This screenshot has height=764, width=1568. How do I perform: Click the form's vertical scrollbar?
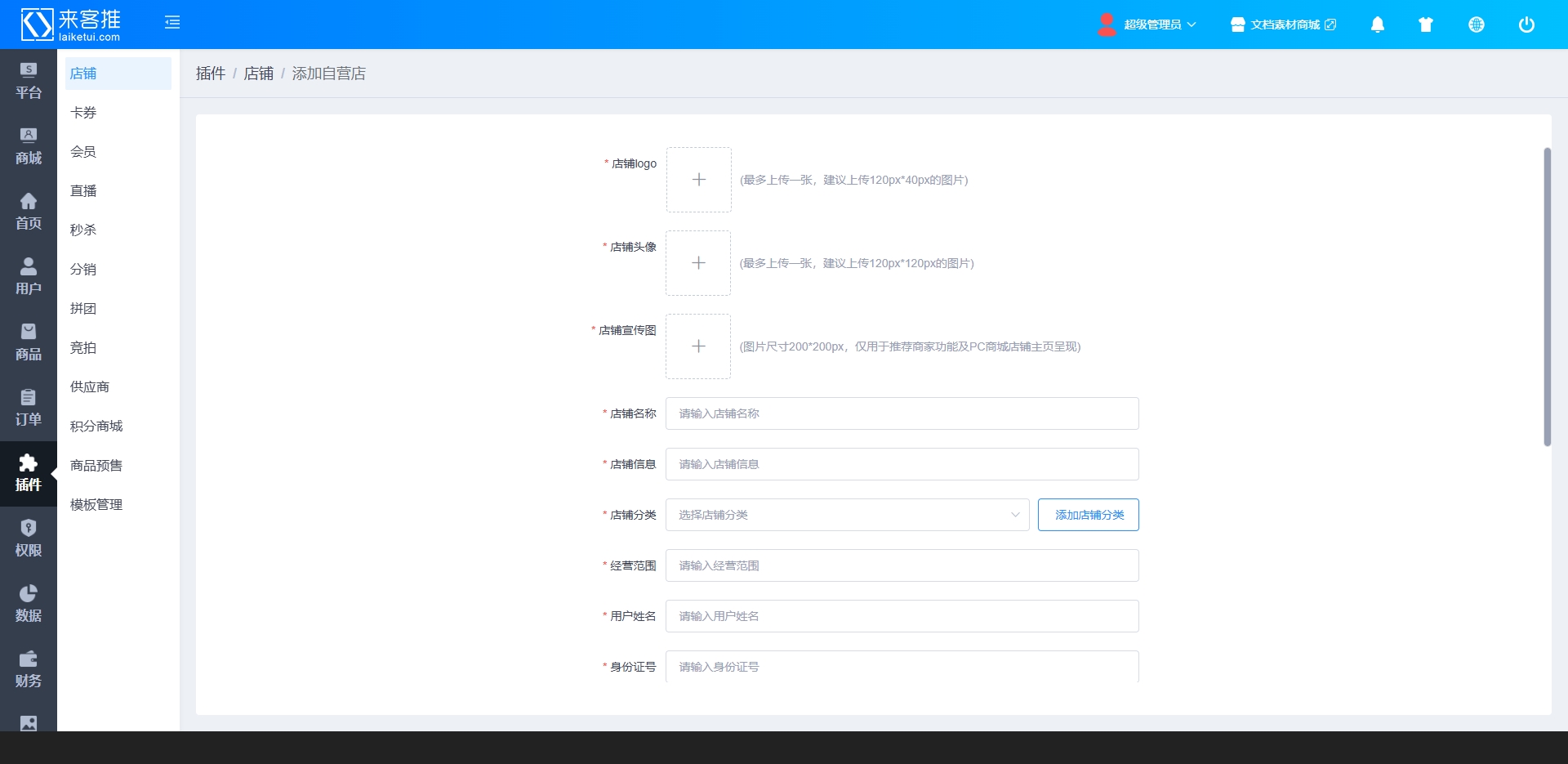click(1547, 297)
